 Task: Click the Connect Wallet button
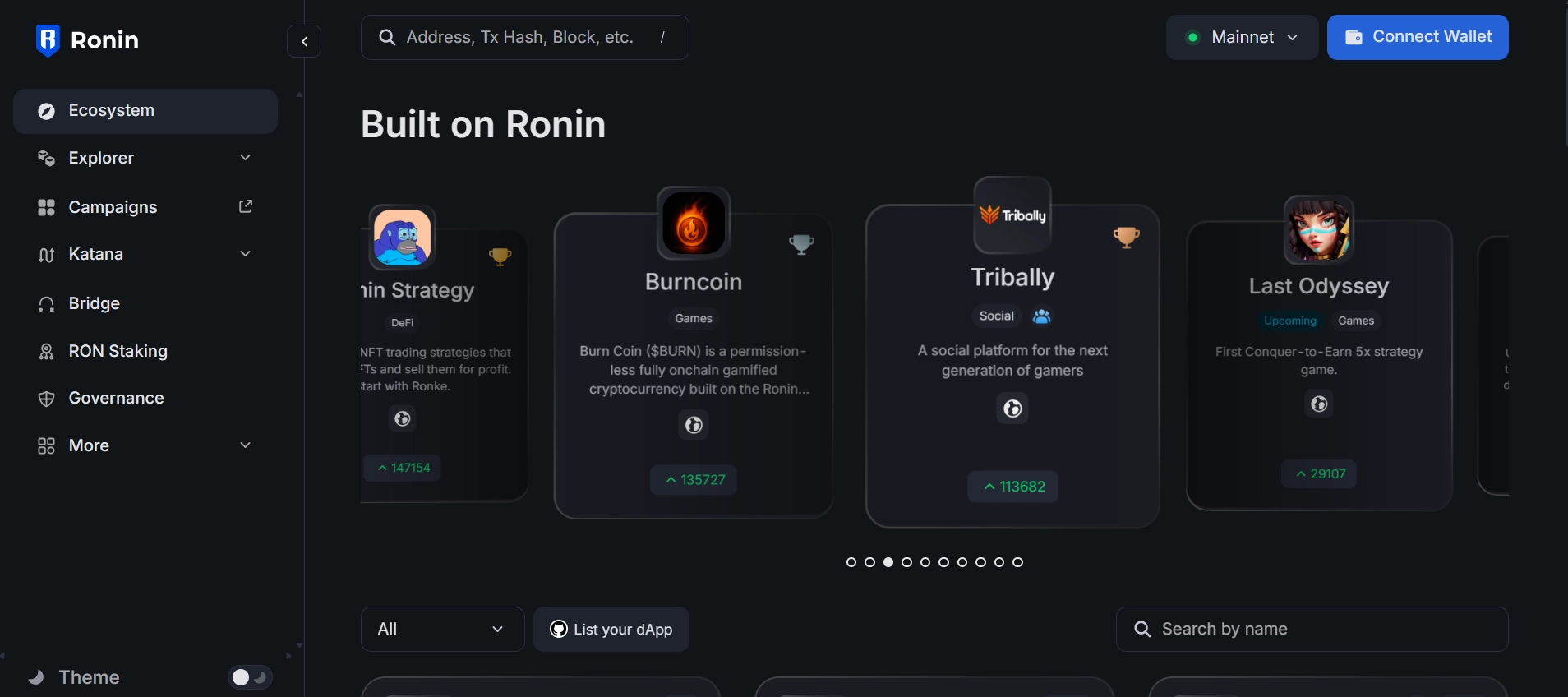point(1418,37)
